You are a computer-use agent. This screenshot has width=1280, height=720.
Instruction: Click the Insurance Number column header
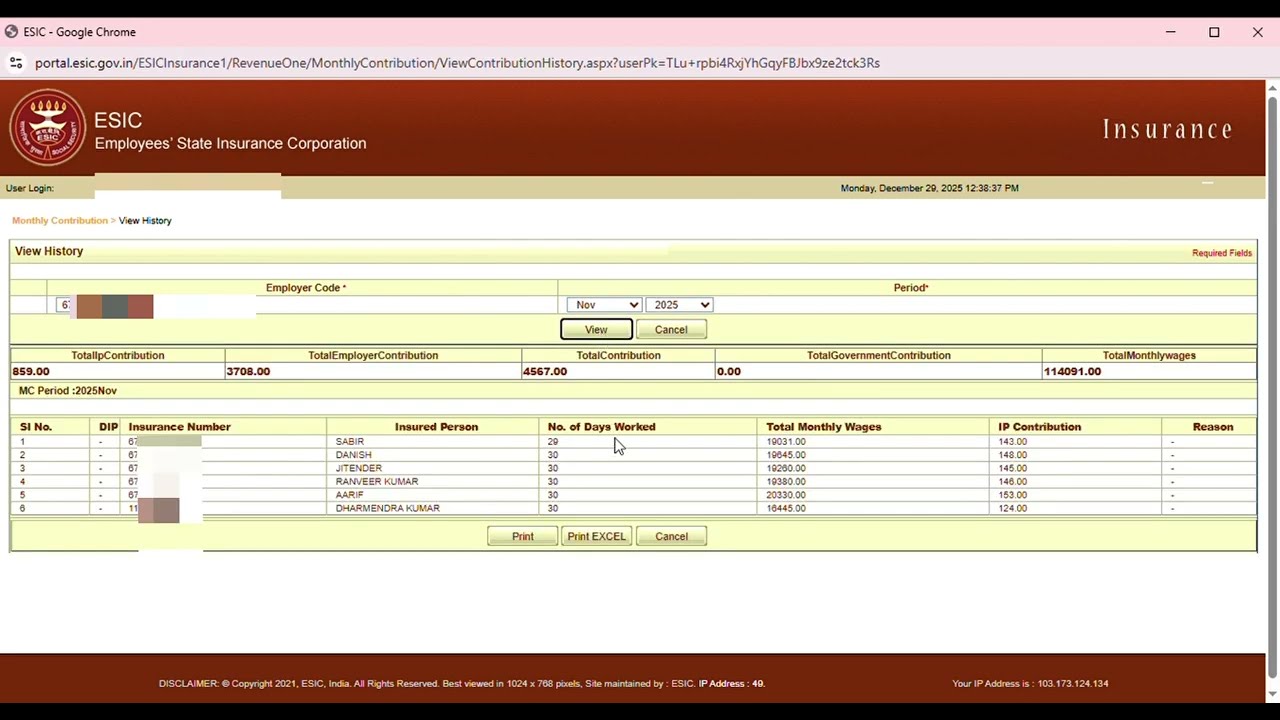tap(179, 427)
